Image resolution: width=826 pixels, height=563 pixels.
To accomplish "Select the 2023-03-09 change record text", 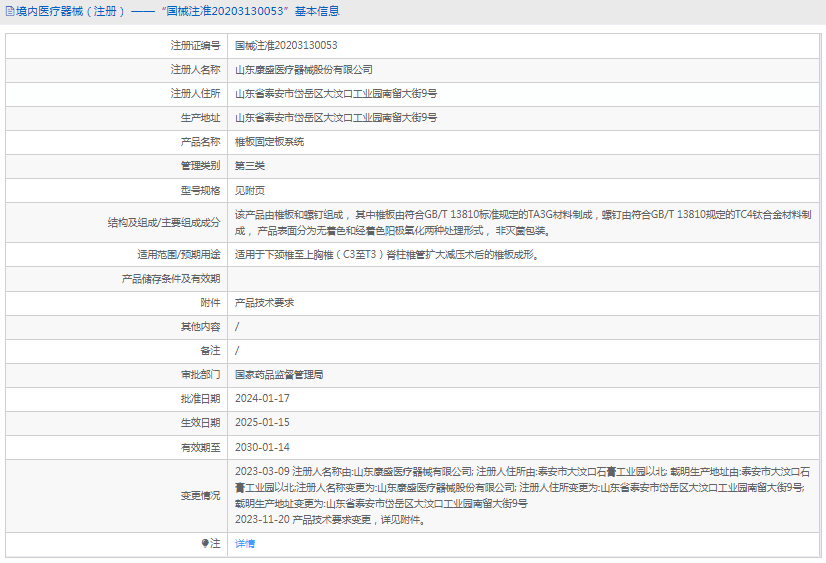I will (523, 488).
